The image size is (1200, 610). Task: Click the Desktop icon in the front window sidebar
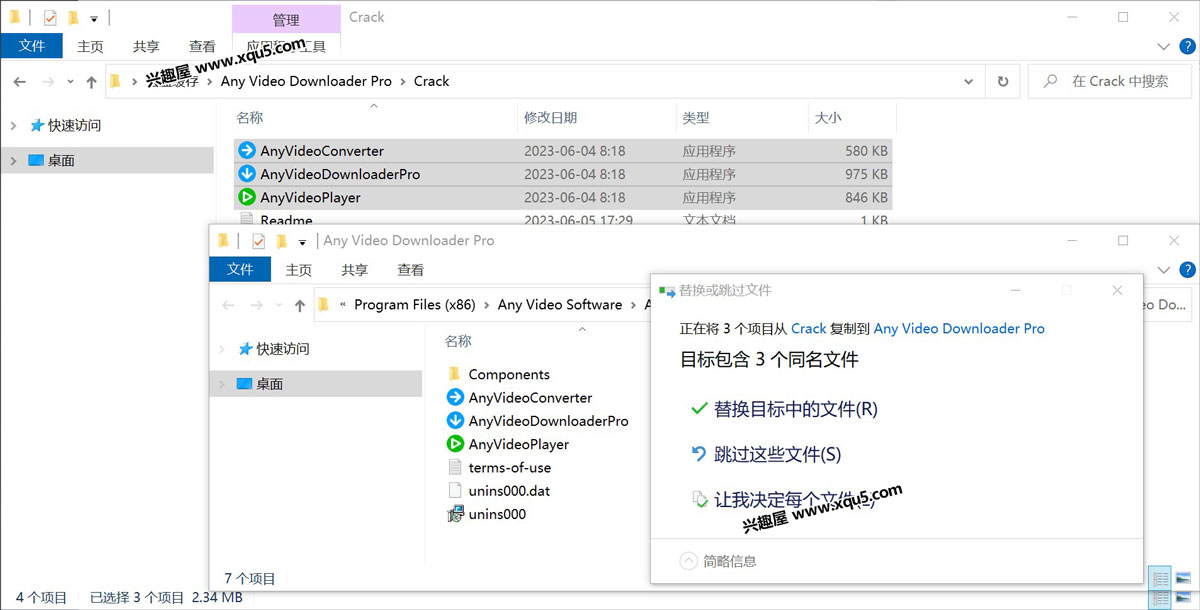click(245, 384)
